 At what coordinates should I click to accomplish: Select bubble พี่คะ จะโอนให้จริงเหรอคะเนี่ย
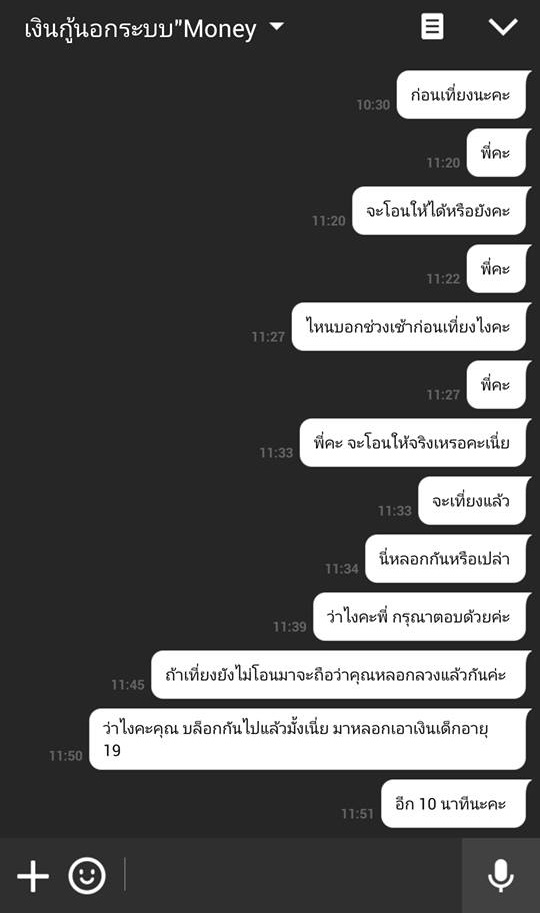tap(415, 443)
